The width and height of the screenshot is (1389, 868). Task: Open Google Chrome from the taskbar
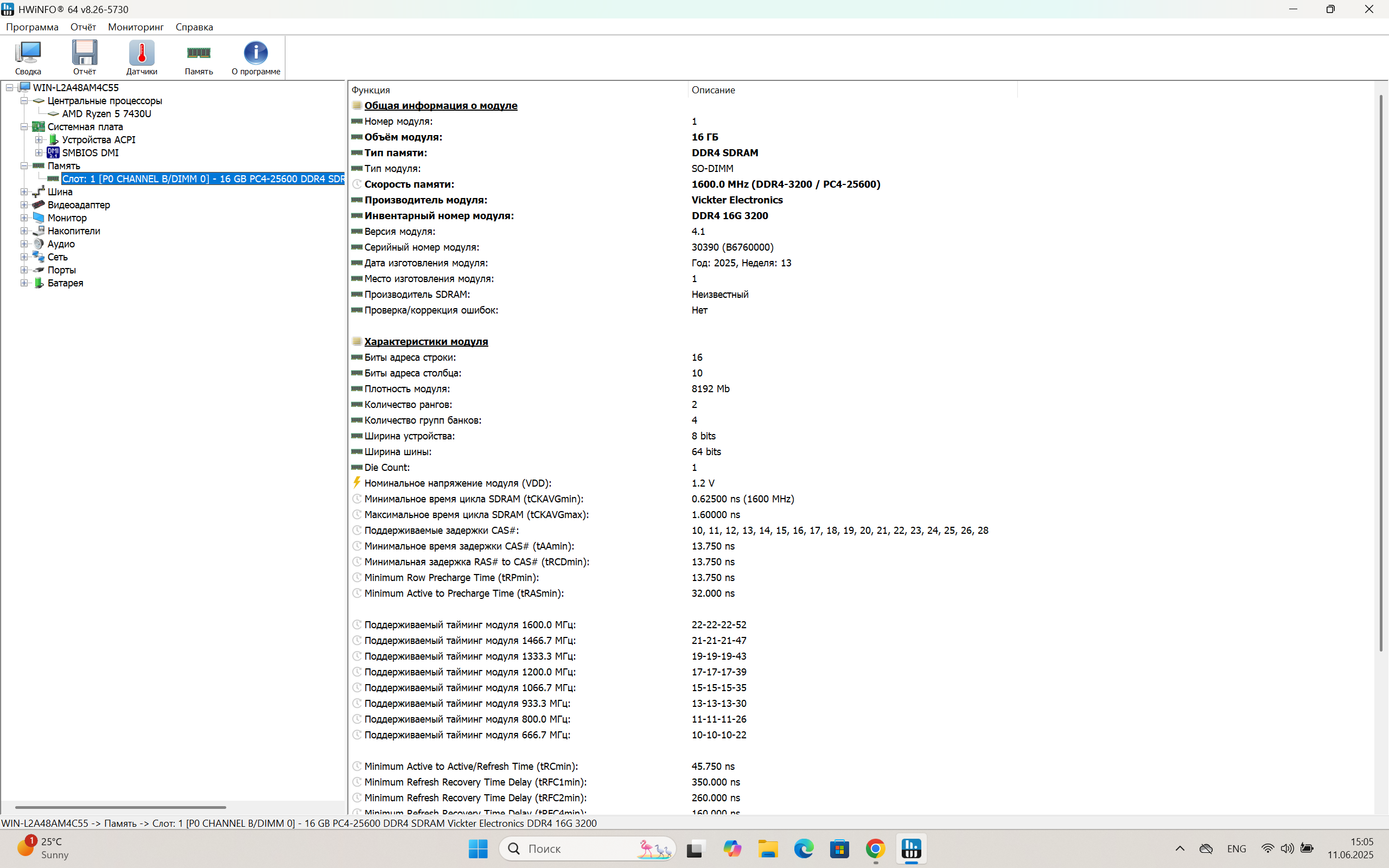click(875, 848)
